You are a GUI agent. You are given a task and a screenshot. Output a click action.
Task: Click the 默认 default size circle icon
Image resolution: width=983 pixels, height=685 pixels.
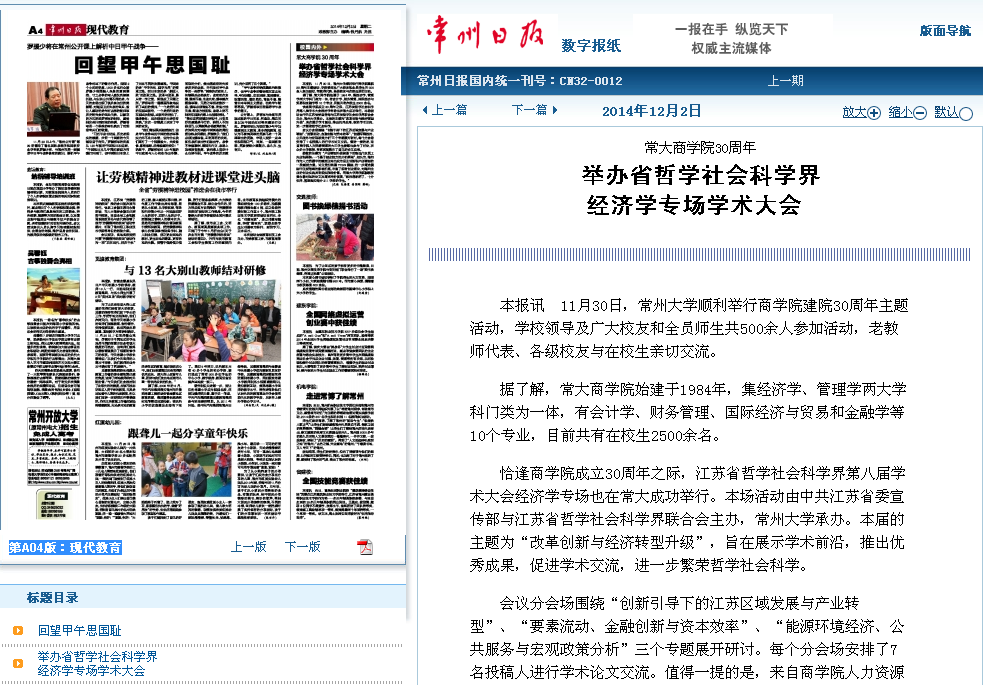pos(965,113)
